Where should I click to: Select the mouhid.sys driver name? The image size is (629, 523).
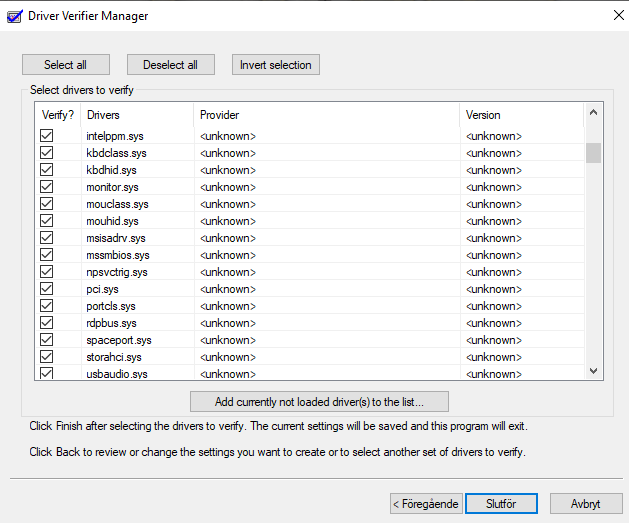112,221
